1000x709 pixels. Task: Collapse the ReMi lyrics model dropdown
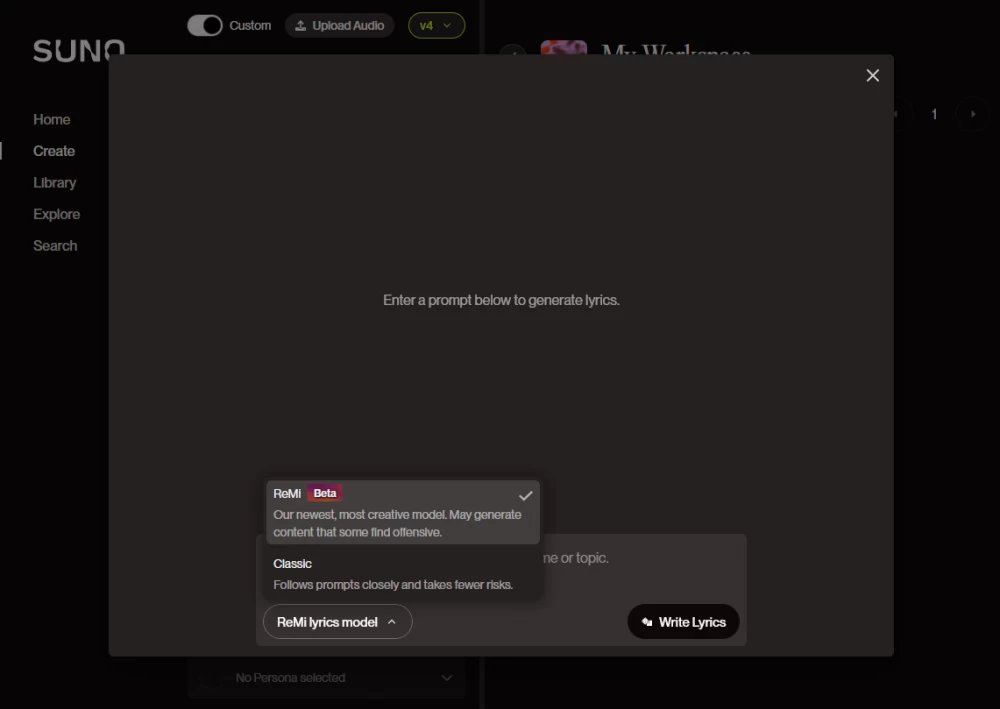[337, 621]
